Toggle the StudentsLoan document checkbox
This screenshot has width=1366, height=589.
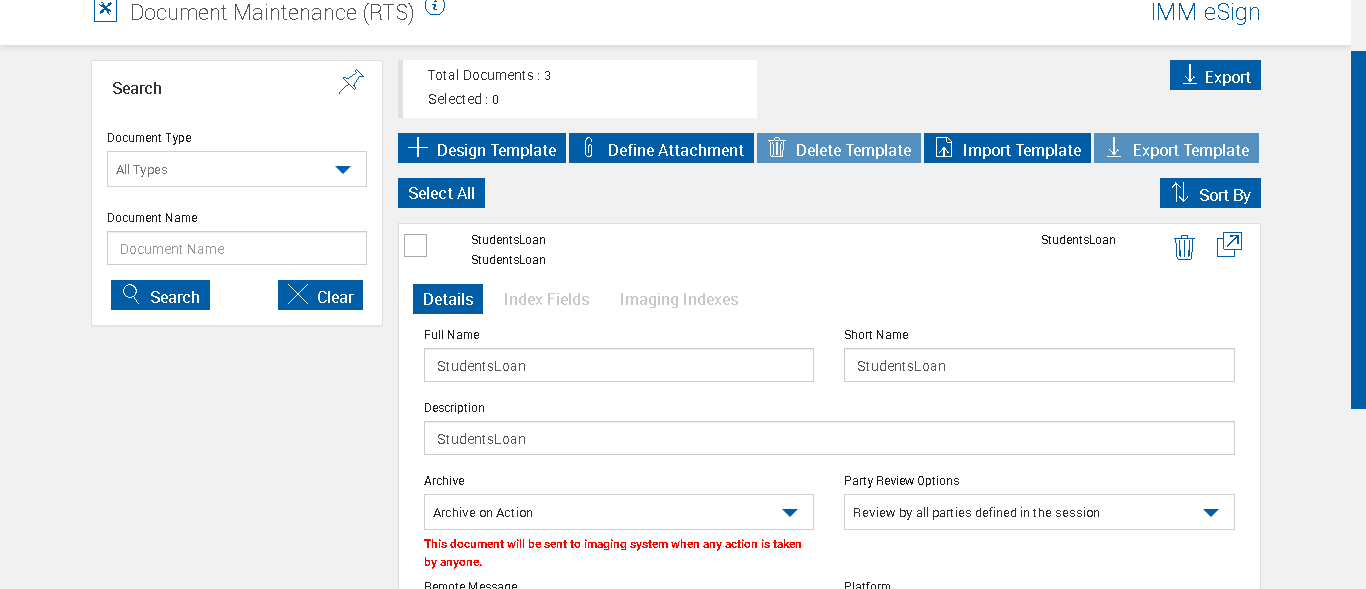(x=416, y=245)
